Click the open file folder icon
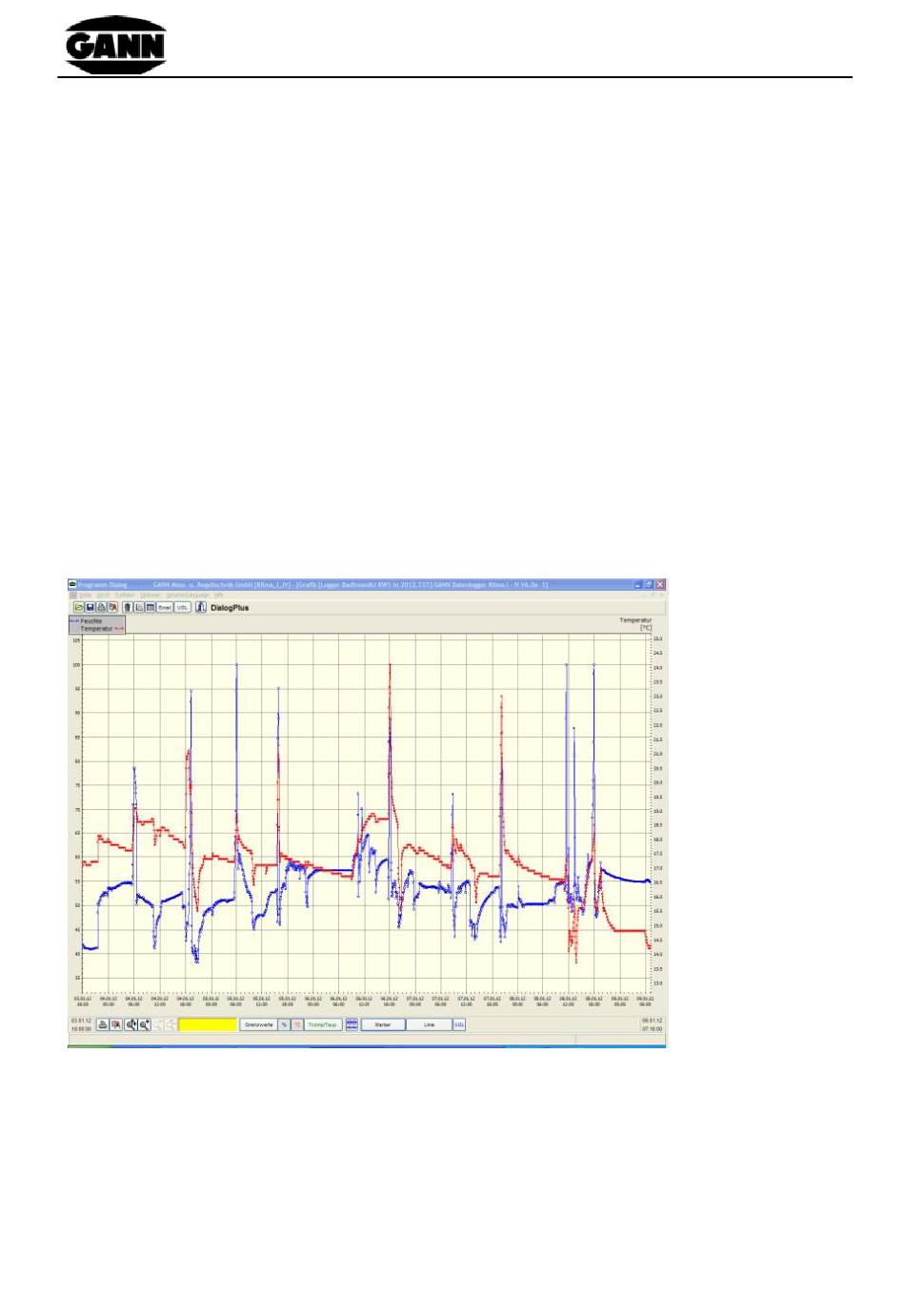The height and width of the screenshot is (1316, 905). click(79, 607)
